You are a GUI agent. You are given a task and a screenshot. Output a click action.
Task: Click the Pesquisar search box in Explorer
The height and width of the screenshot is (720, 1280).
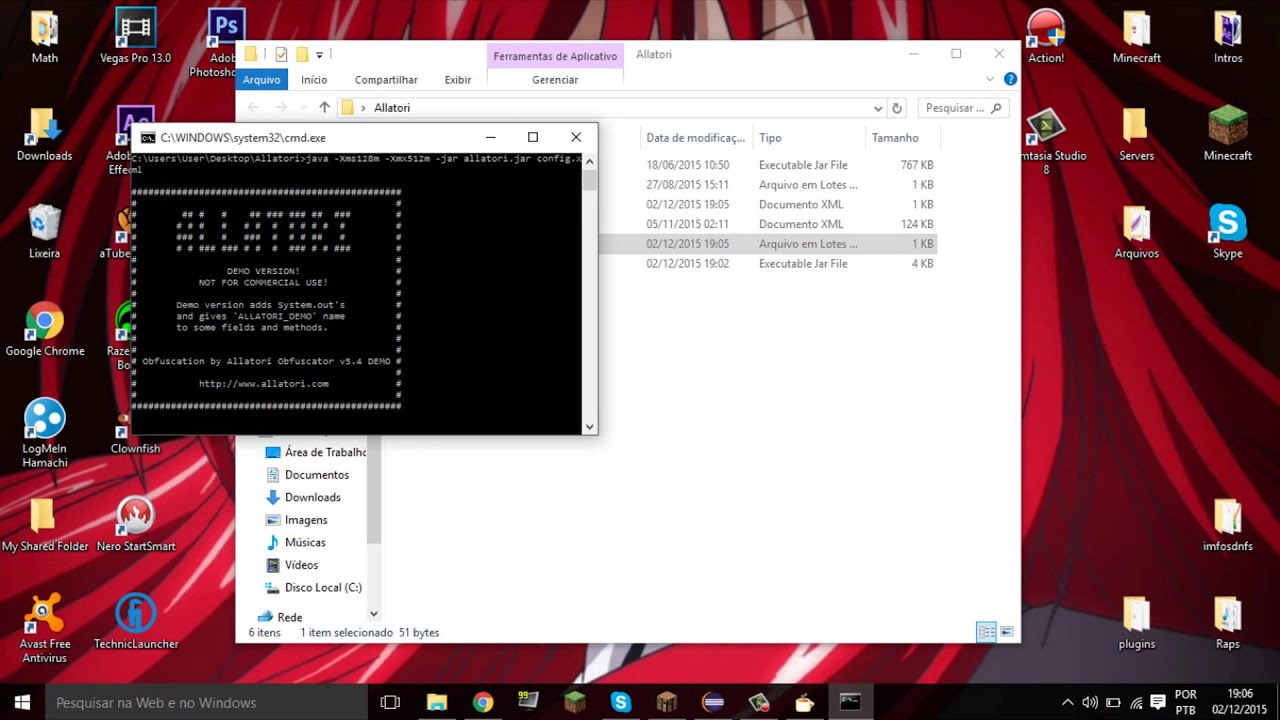(963, 108)
